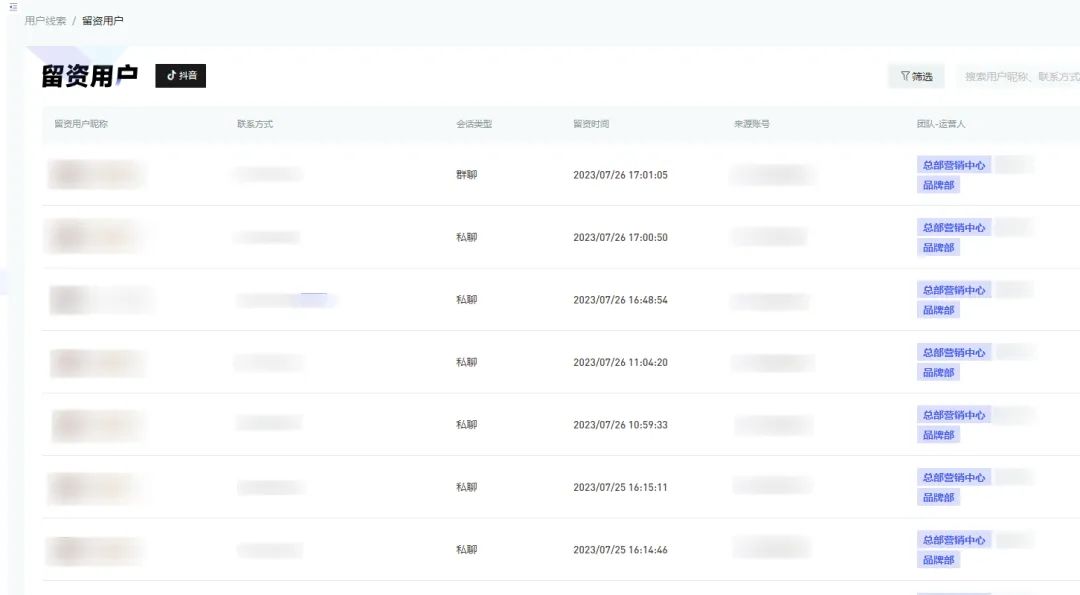The height and width of the screenshot is (595, 1080).
Task: Select timestamp 2023/07/26 17:01:05
Action: 621,175
